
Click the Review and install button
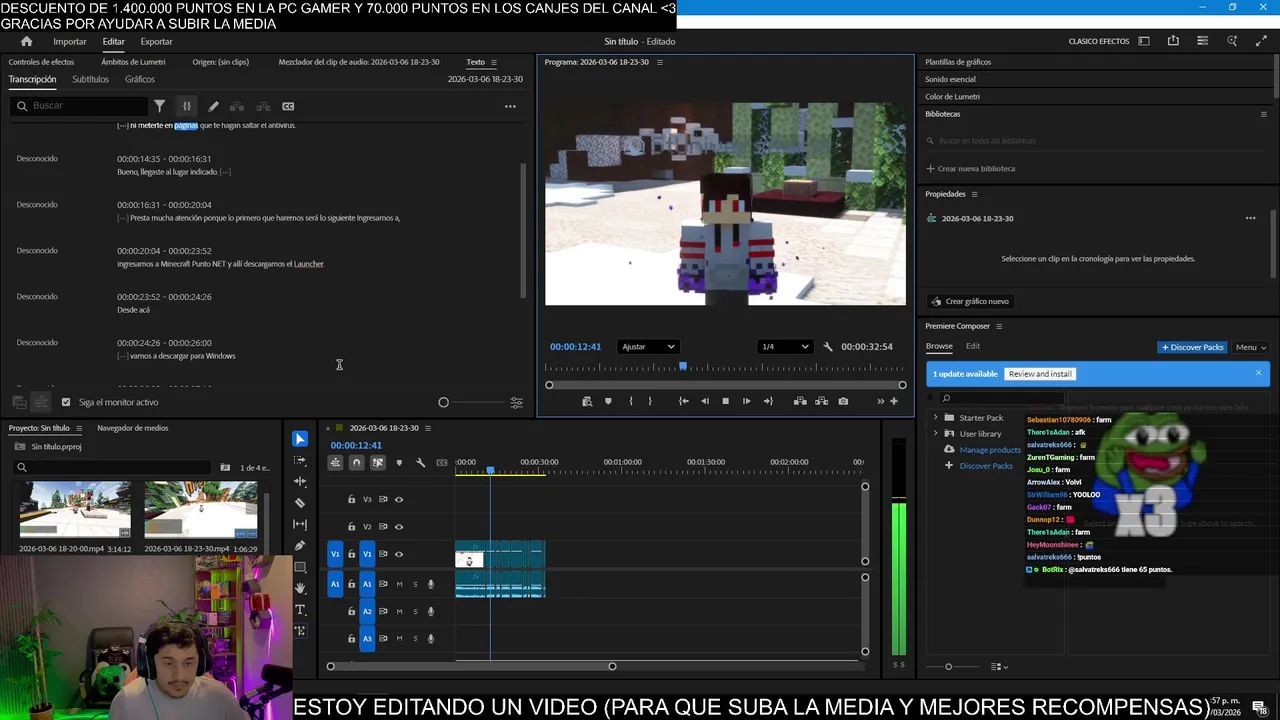click(1040, 374)
